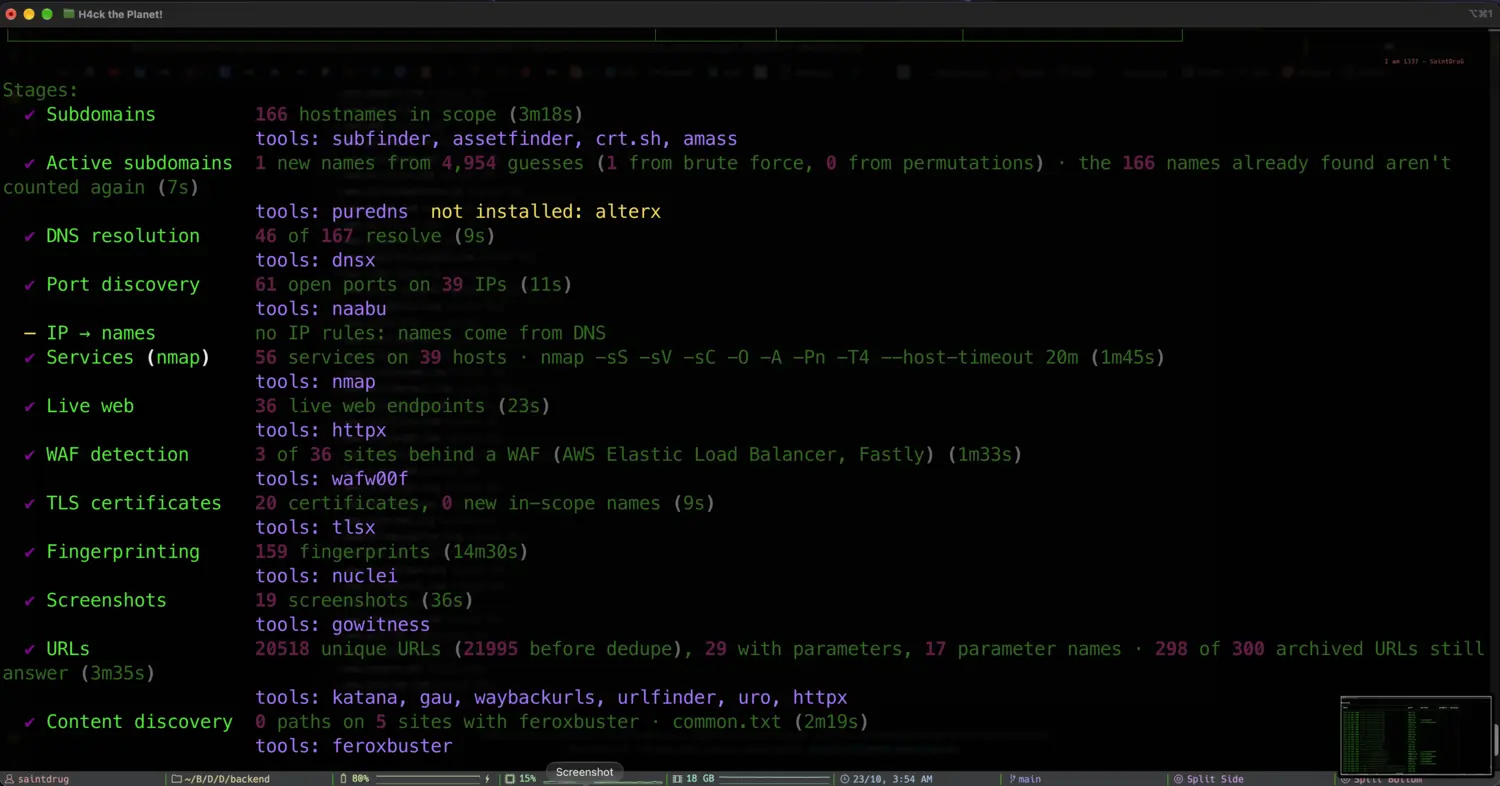Click the vertical scrollbar on the right edge

coord(1496,740)
